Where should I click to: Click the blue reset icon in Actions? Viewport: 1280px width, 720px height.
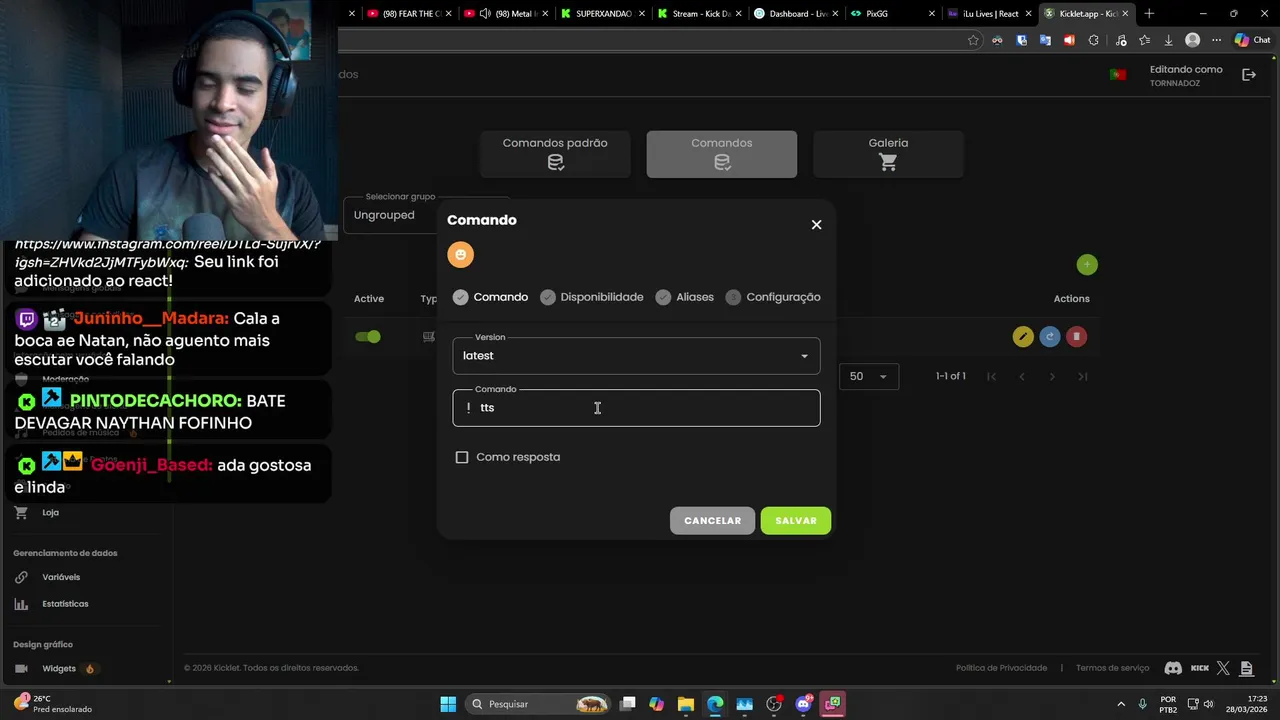1049,337
